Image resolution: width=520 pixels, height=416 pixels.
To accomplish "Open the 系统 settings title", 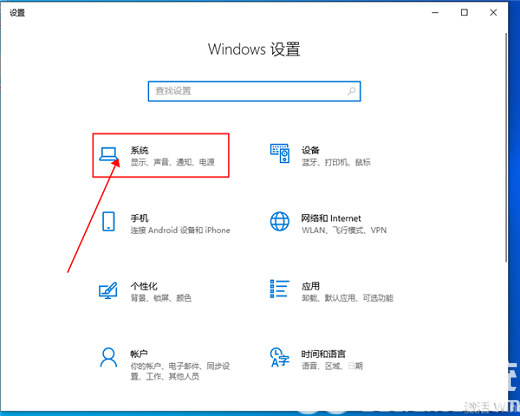I will pyautogui.click(x=139, y=150).
